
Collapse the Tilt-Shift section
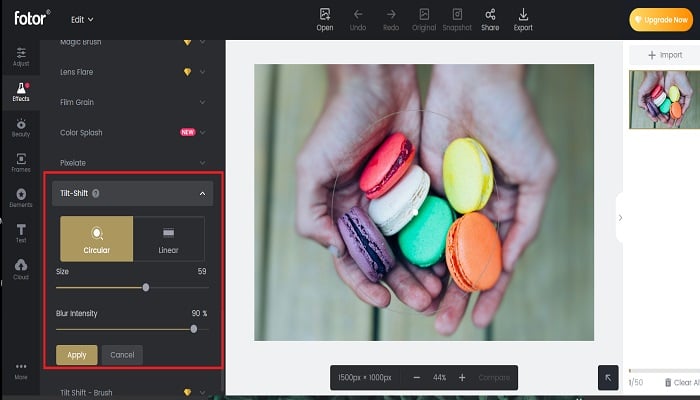tap(202, 193)
